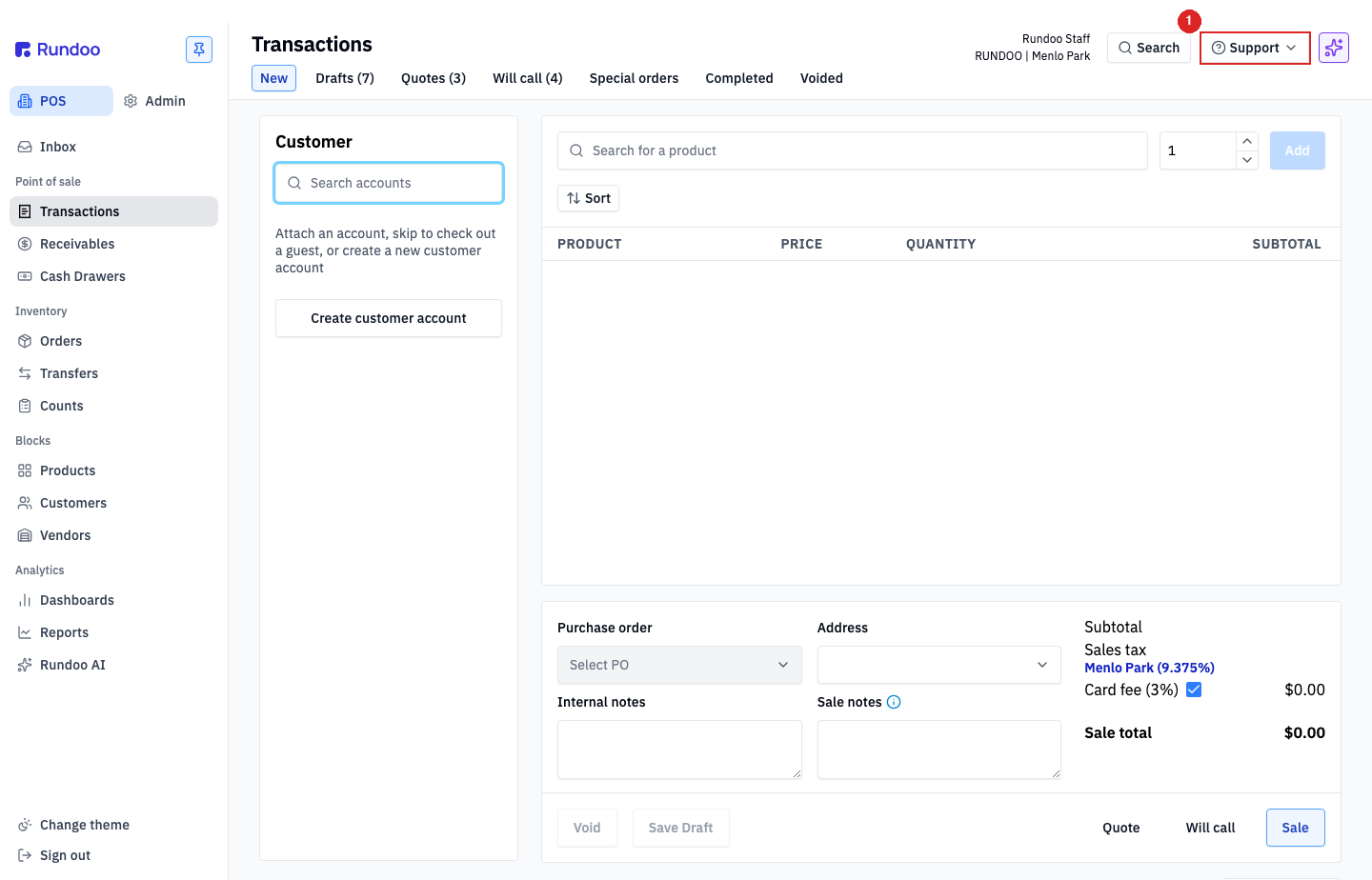This screenshot has width=1372, height=880.
Task: Choose the Will call button at bottom
Action: tap(1211, 828)
